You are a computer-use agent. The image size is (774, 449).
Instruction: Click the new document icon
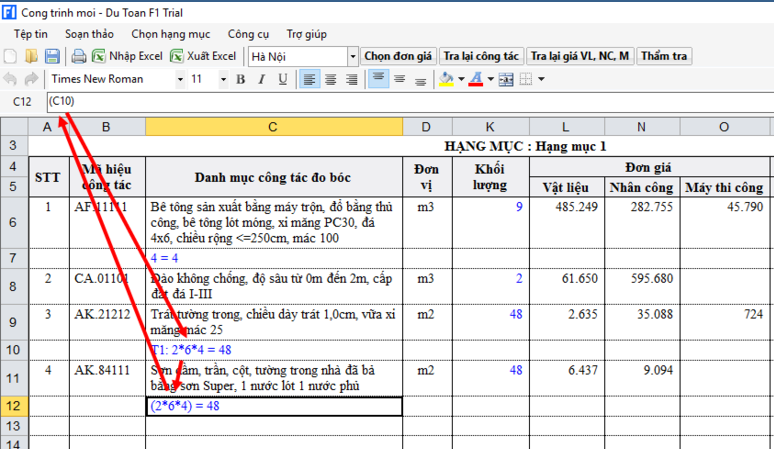[x=11, y=56]
